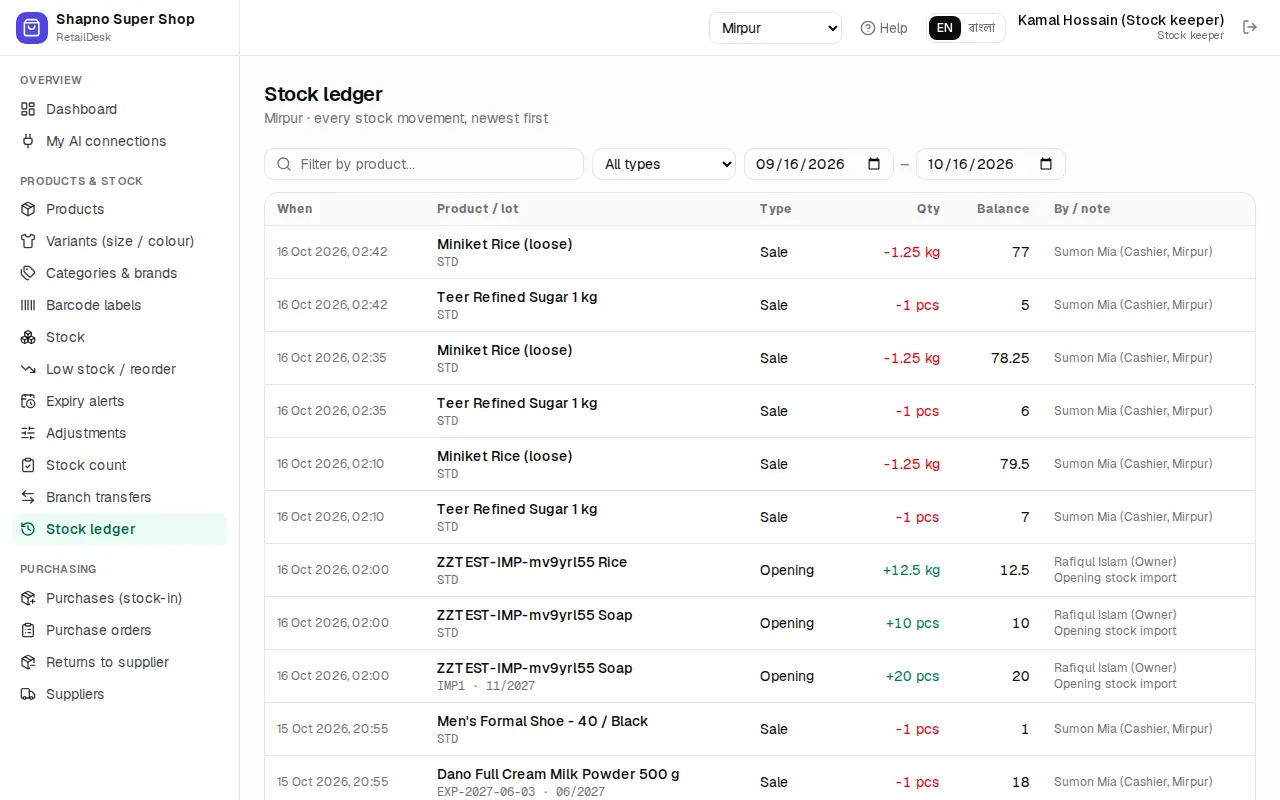Click Kamal Hossain (Stock keeper) user name

point(1121,20)
